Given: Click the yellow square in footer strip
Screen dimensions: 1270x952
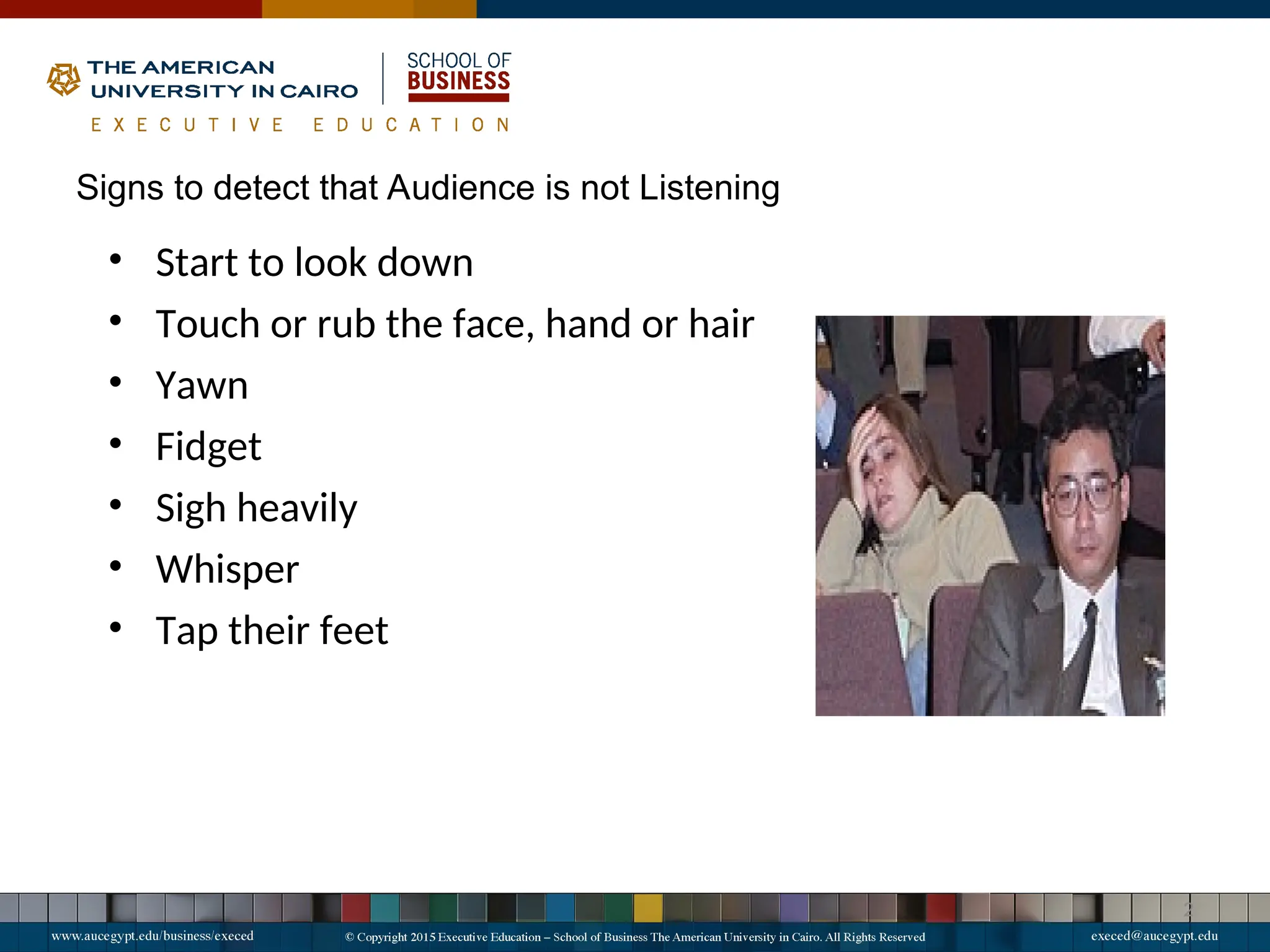Looking at the screenshot, I should click(x=647, y=908).
